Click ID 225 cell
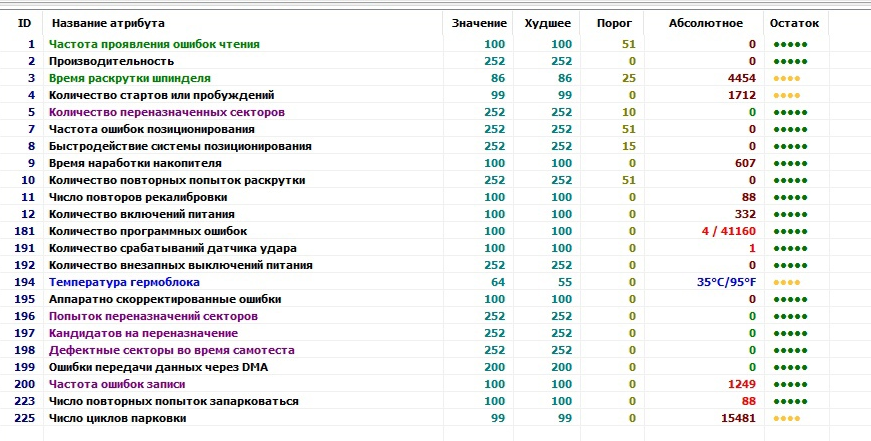871x441 pixels. coord(24,418)
